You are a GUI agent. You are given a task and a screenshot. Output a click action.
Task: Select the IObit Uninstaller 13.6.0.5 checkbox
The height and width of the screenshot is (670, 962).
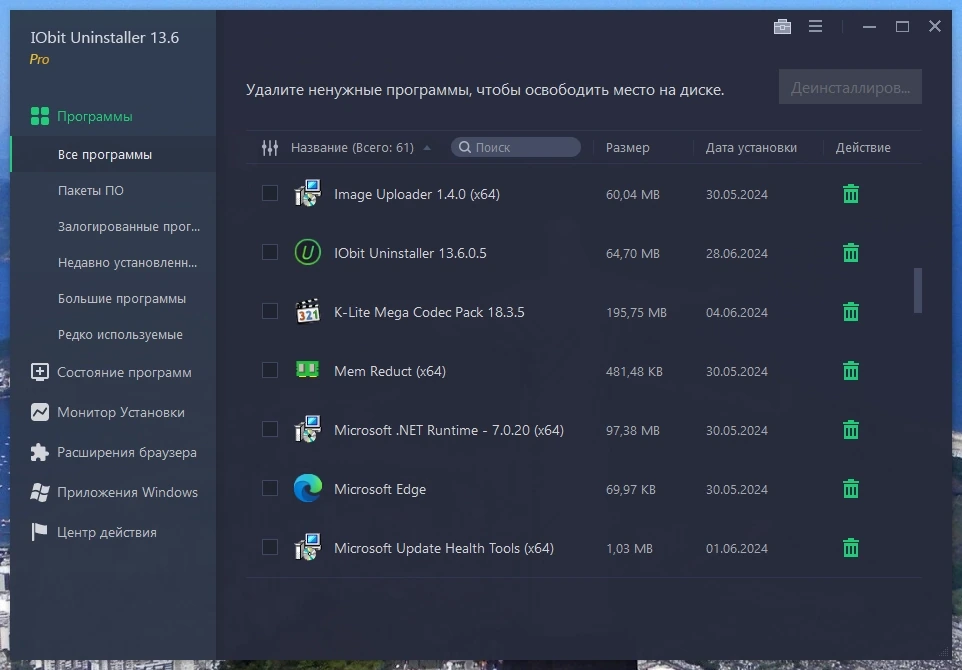(x=270, y=252)
